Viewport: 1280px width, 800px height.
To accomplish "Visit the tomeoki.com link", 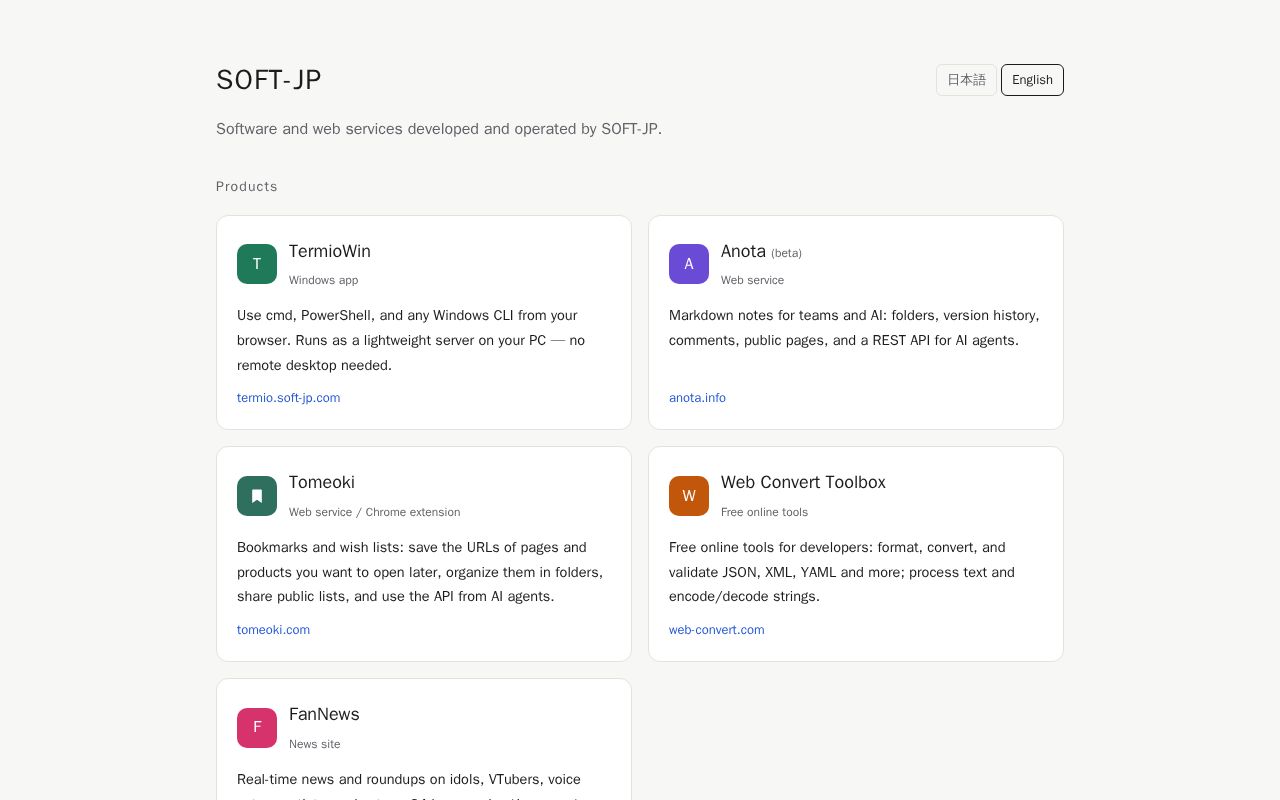I will (x=273, y=630).
